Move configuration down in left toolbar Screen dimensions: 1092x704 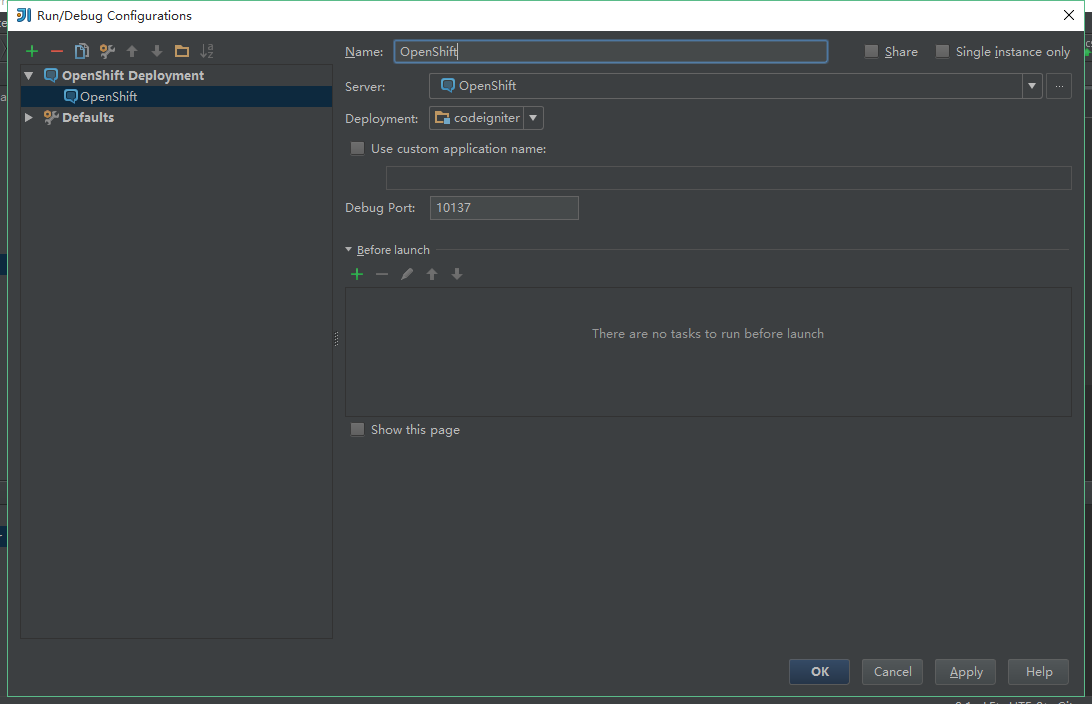(157, 51)
